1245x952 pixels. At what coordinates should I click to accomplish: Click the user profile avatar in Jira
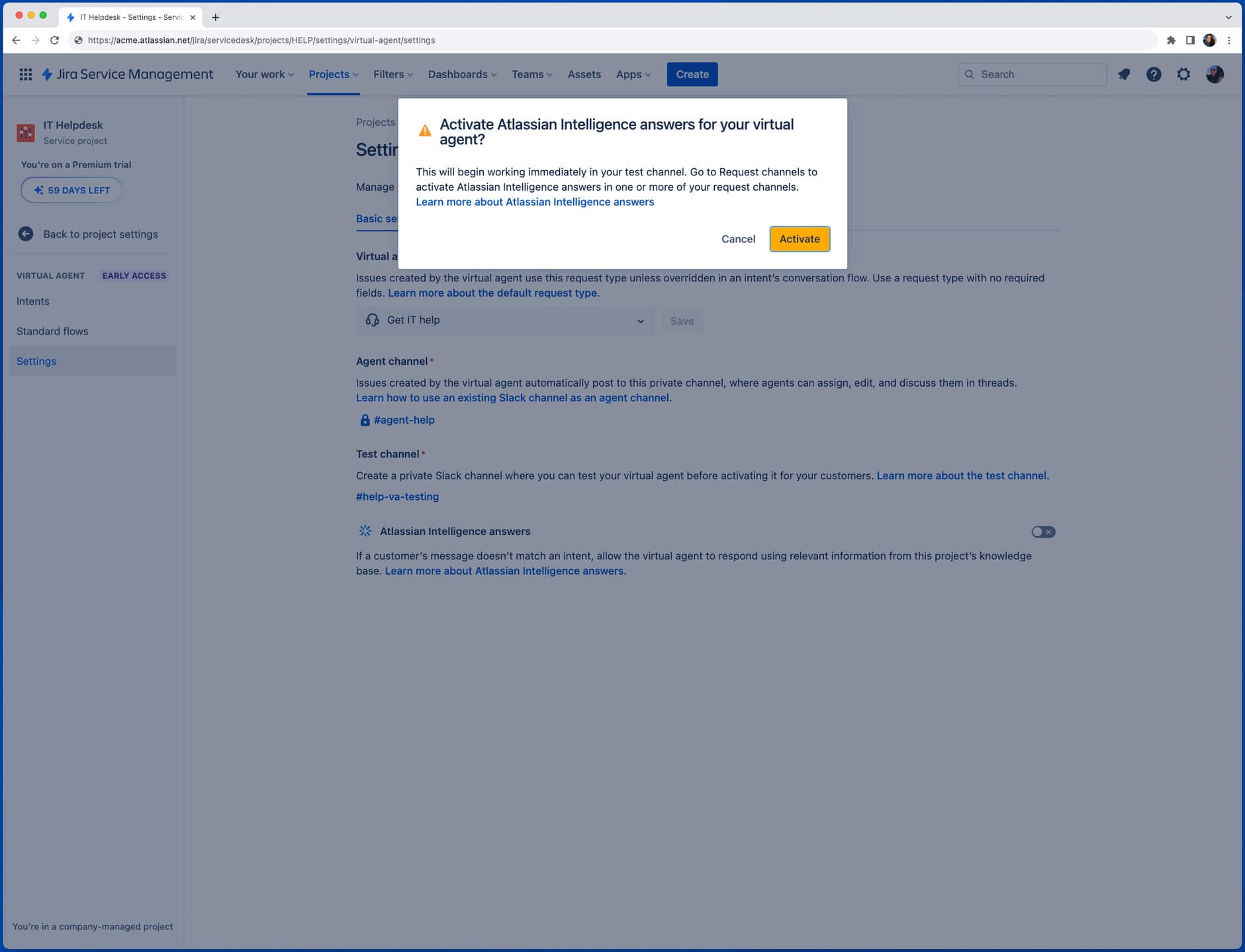(1215, 74)
